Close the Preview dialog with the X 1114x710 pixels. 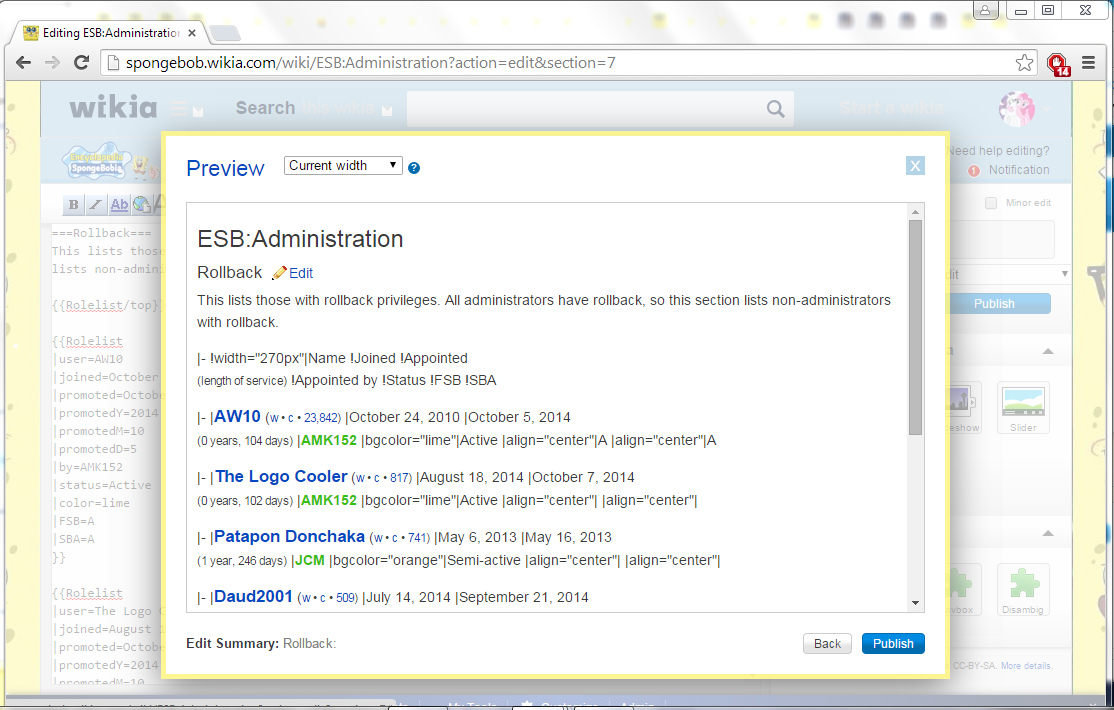click(x=915, y=166)
